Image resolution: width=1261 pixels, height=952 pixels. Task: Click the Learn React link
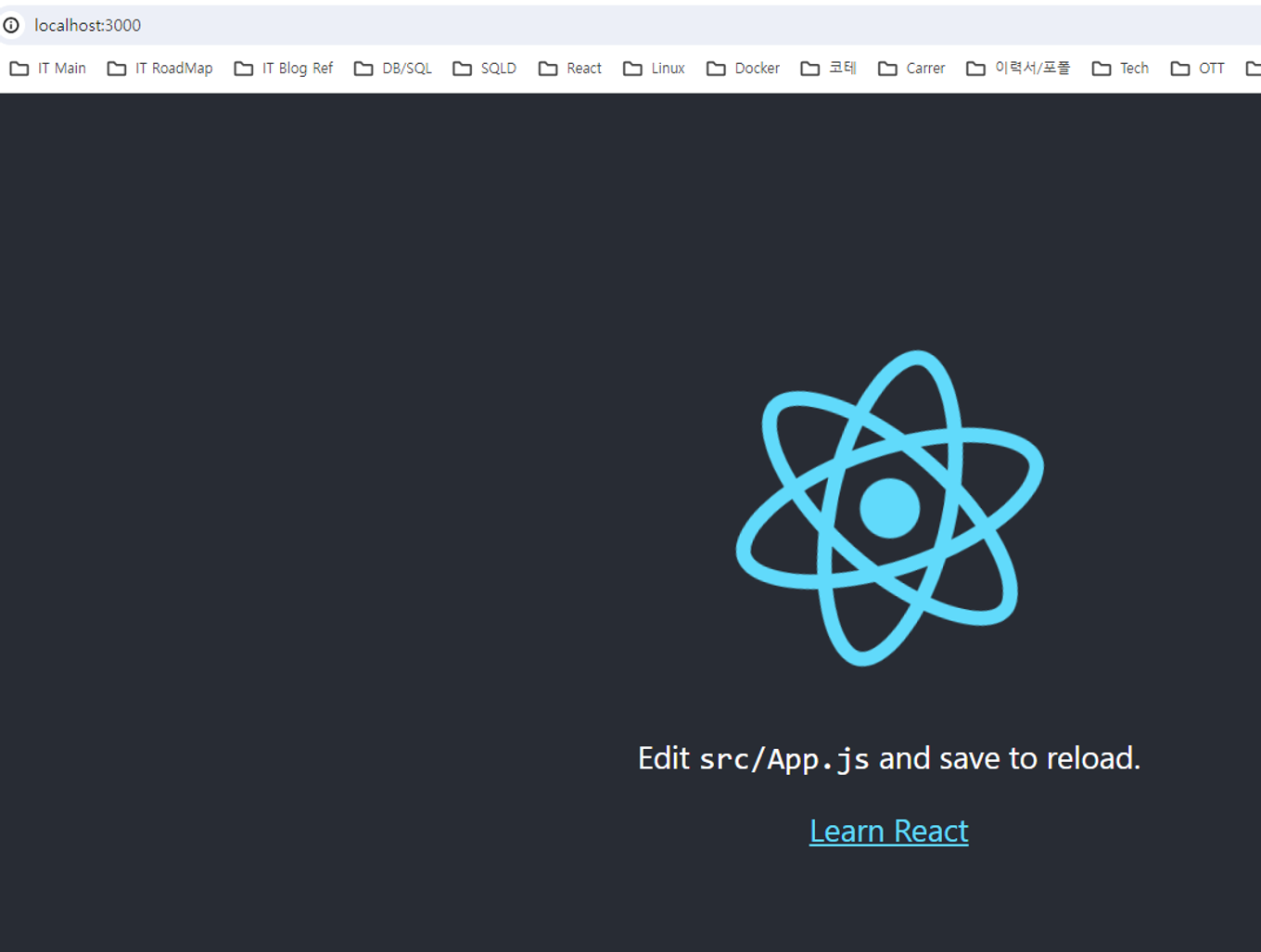point(888,831)
